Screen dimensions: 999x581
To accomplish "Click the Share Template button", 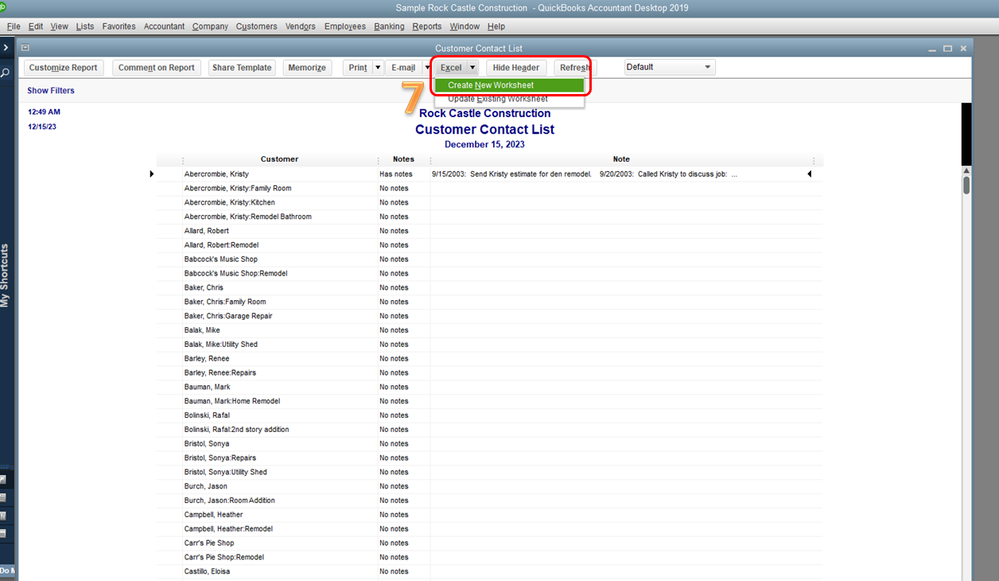I will click(241, 68).
